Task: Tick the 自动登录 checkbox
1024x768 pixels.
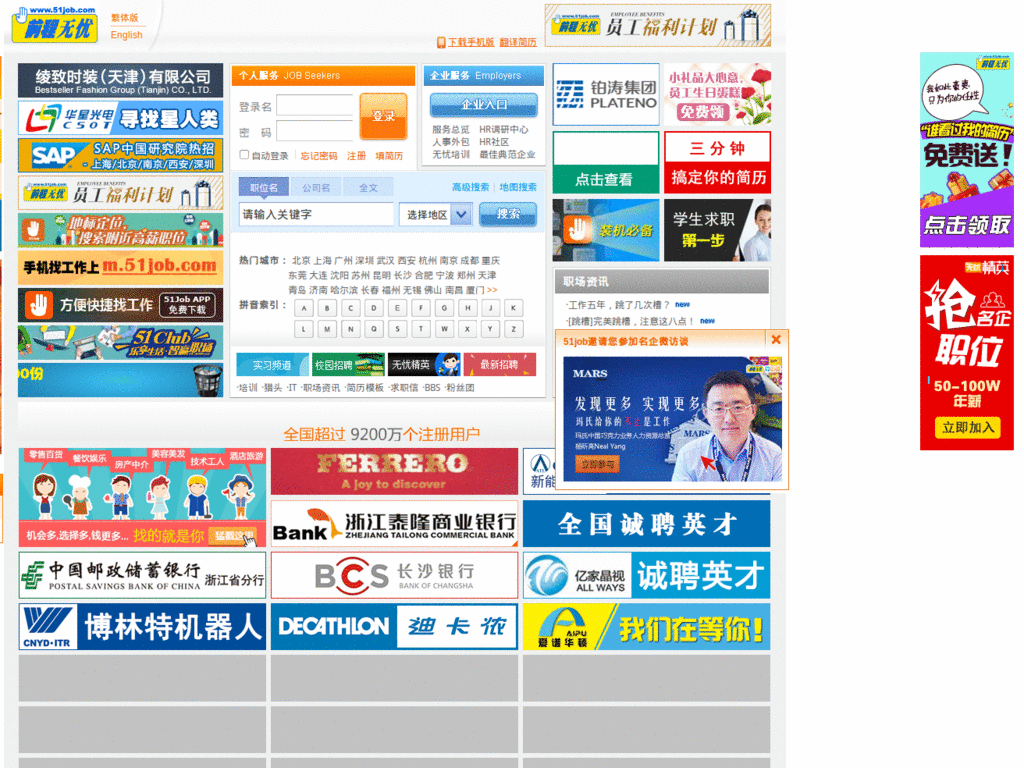Action: coord(244,155)
